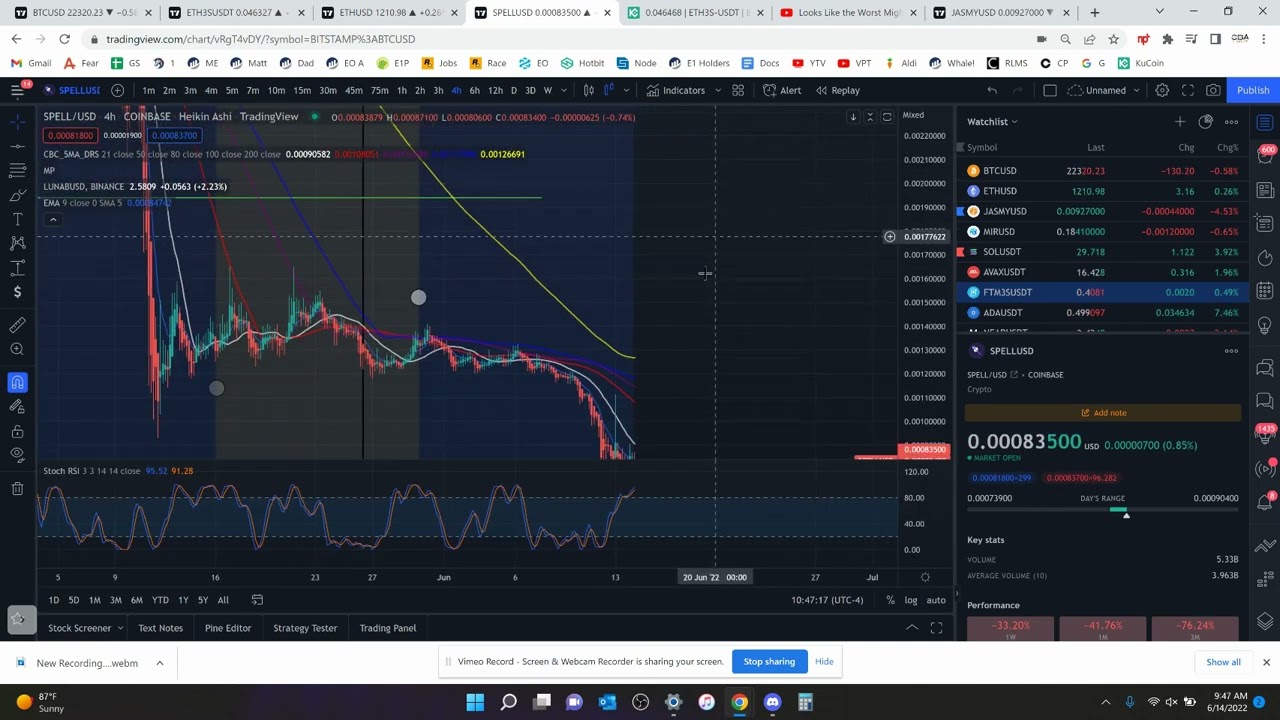Select the crosshair cursor tool
Viewport: 1280px width, 720px height.
[17, 122]
